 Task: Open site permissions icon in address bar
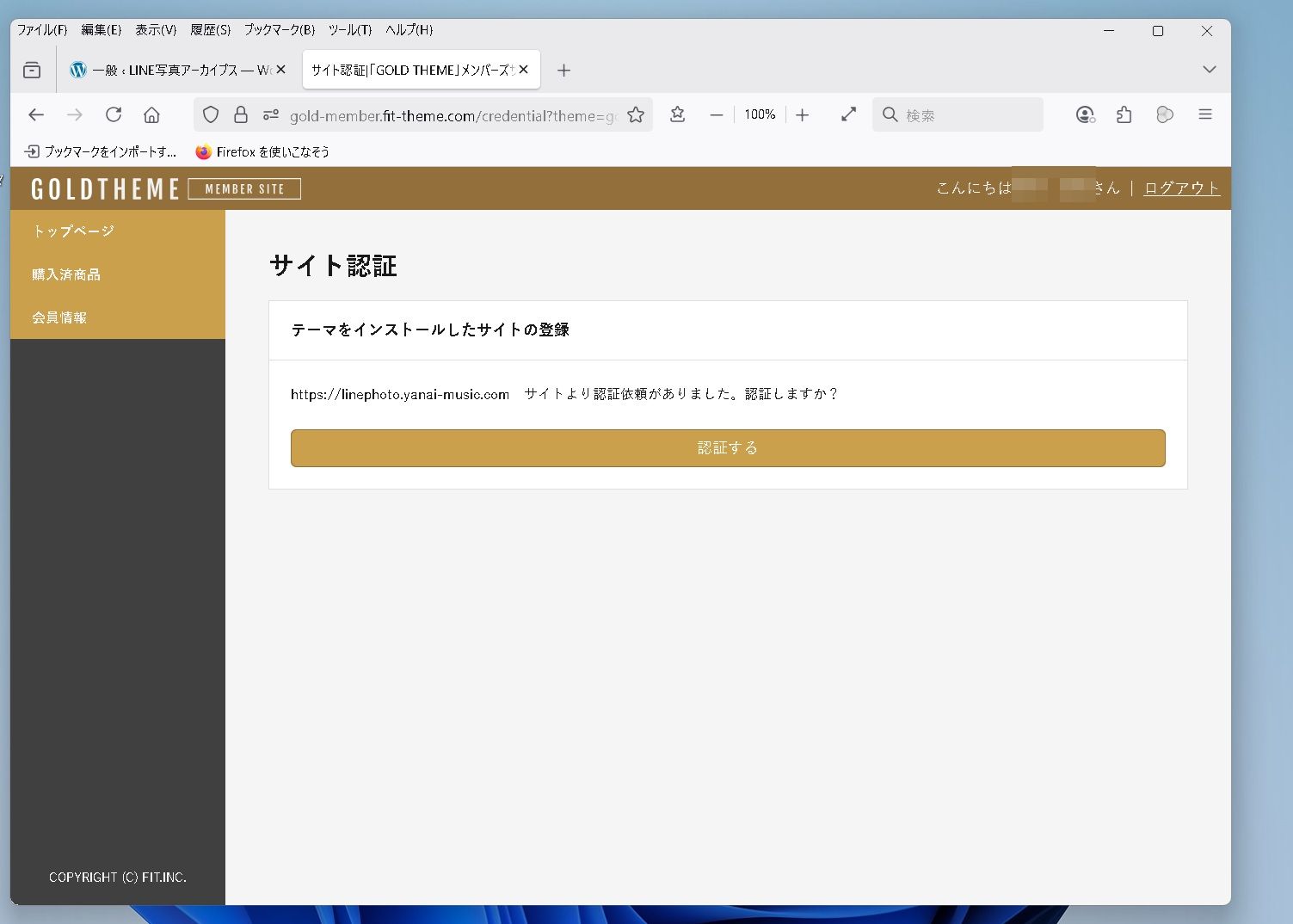[x=271, y=114]
